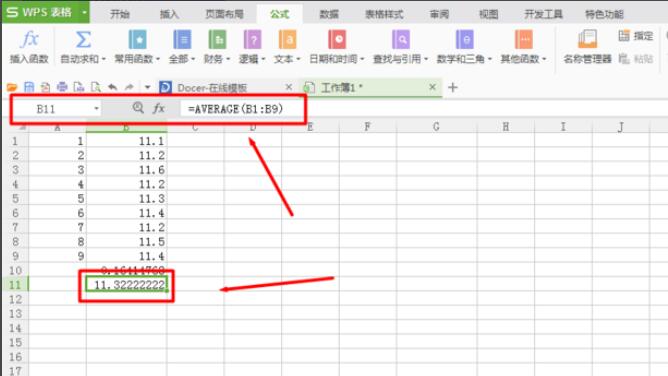This screenshot has width=668, height=376.
Task: Open the Insert Function (fx) tool
Action: click(29, 46)
